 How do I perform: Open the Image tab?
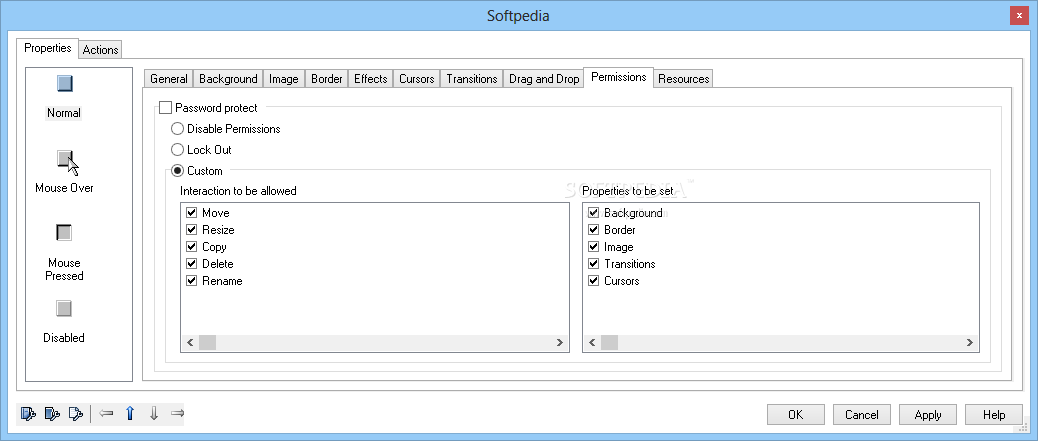tap(284, 79)
